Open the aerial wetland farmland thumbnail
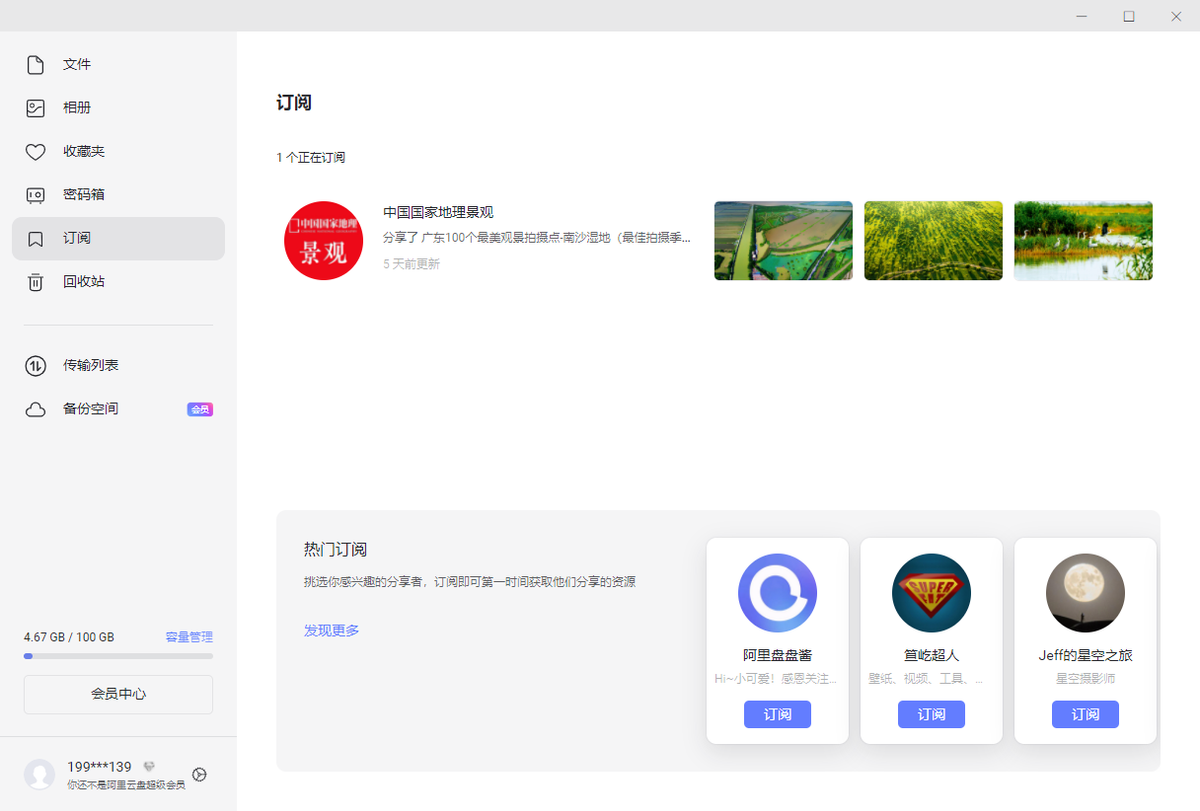 (x=783, y=241)
